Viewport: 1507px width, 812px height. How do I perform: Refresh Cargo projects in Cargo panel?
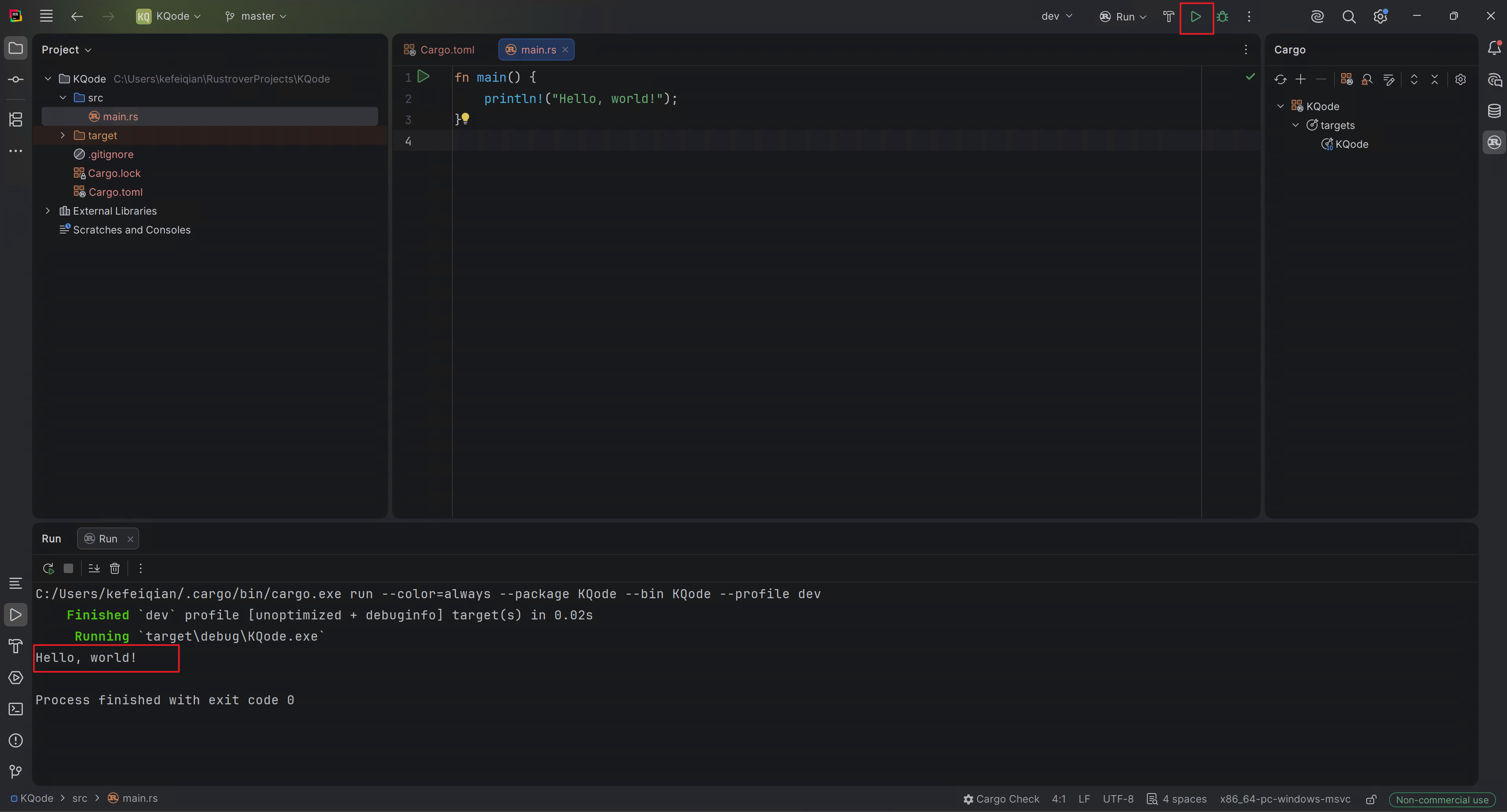click(1280, 79)
